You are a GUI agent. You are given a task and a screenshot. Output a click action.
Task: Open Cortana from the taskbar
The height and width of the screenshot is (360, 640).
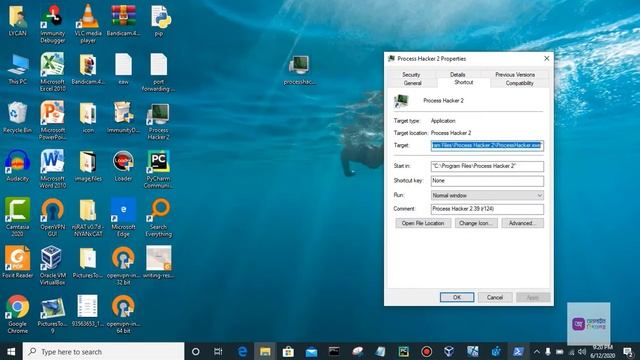196,351
